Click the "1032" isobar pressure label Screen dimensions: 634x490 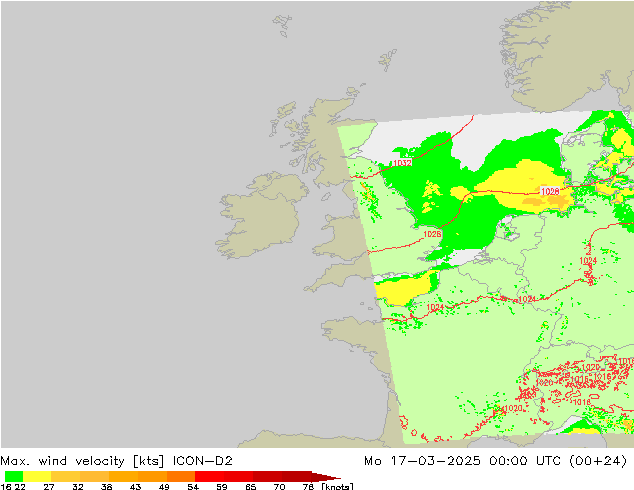coord(402,163)
